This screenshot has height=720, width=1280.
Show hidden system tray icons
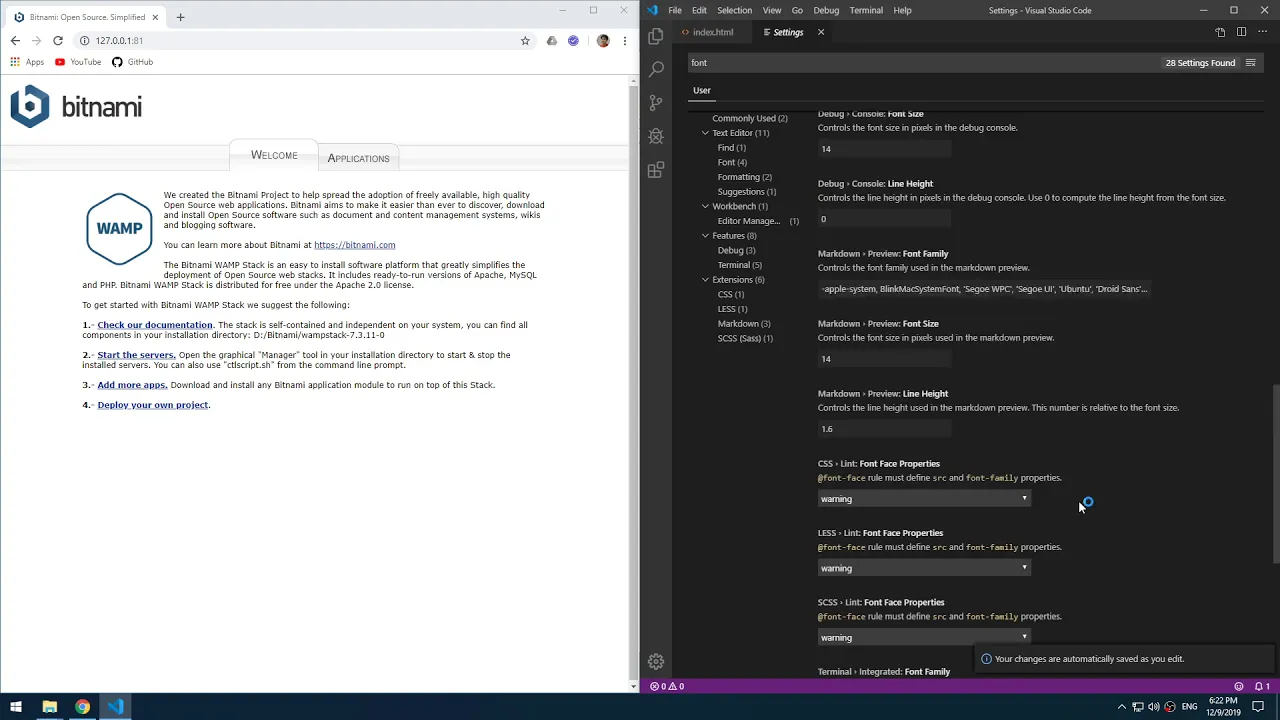click(1121, 707)
